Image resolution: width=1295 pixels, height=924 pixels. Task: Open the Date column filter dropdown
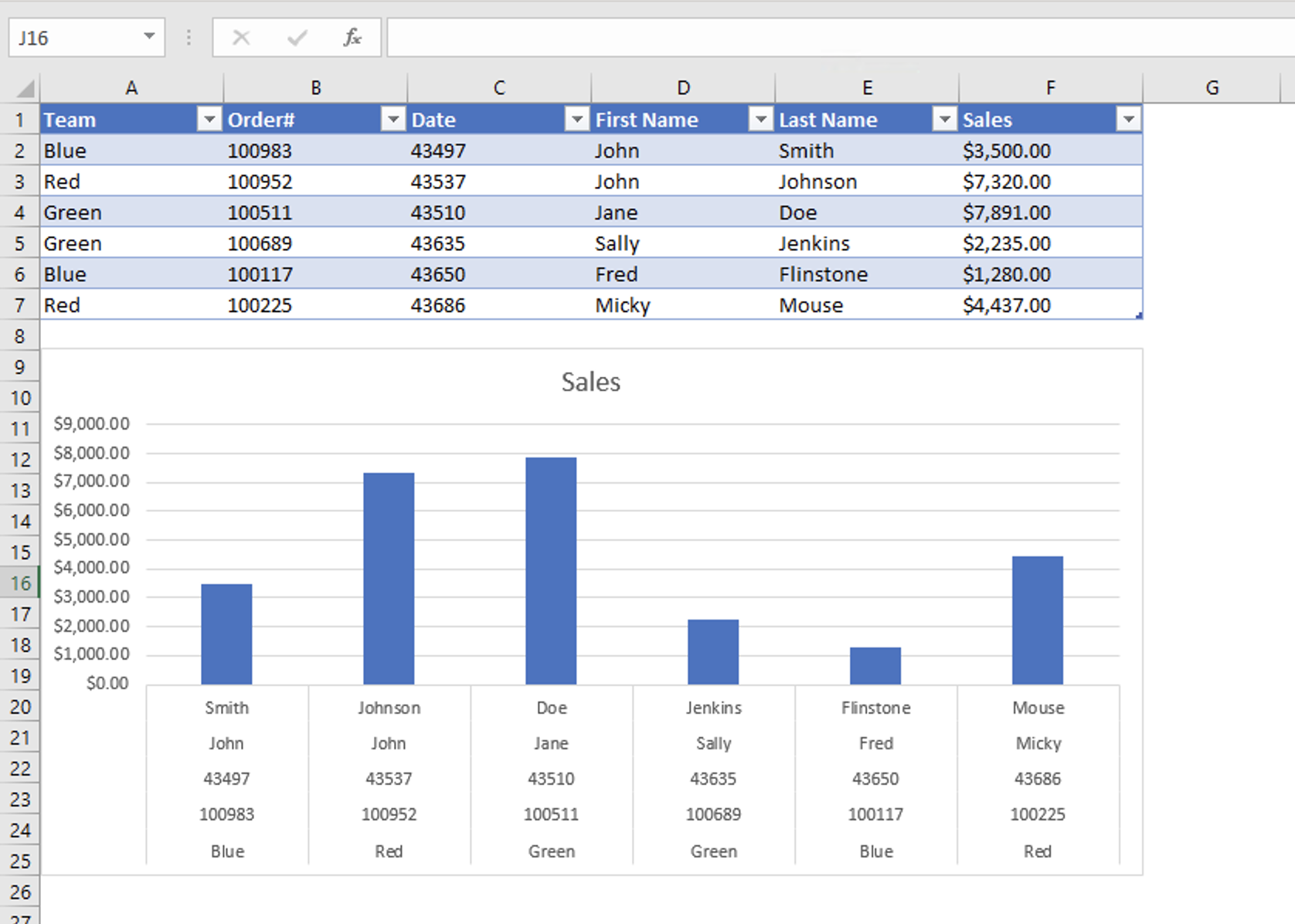pyautogui.click(x=576, y=119)
